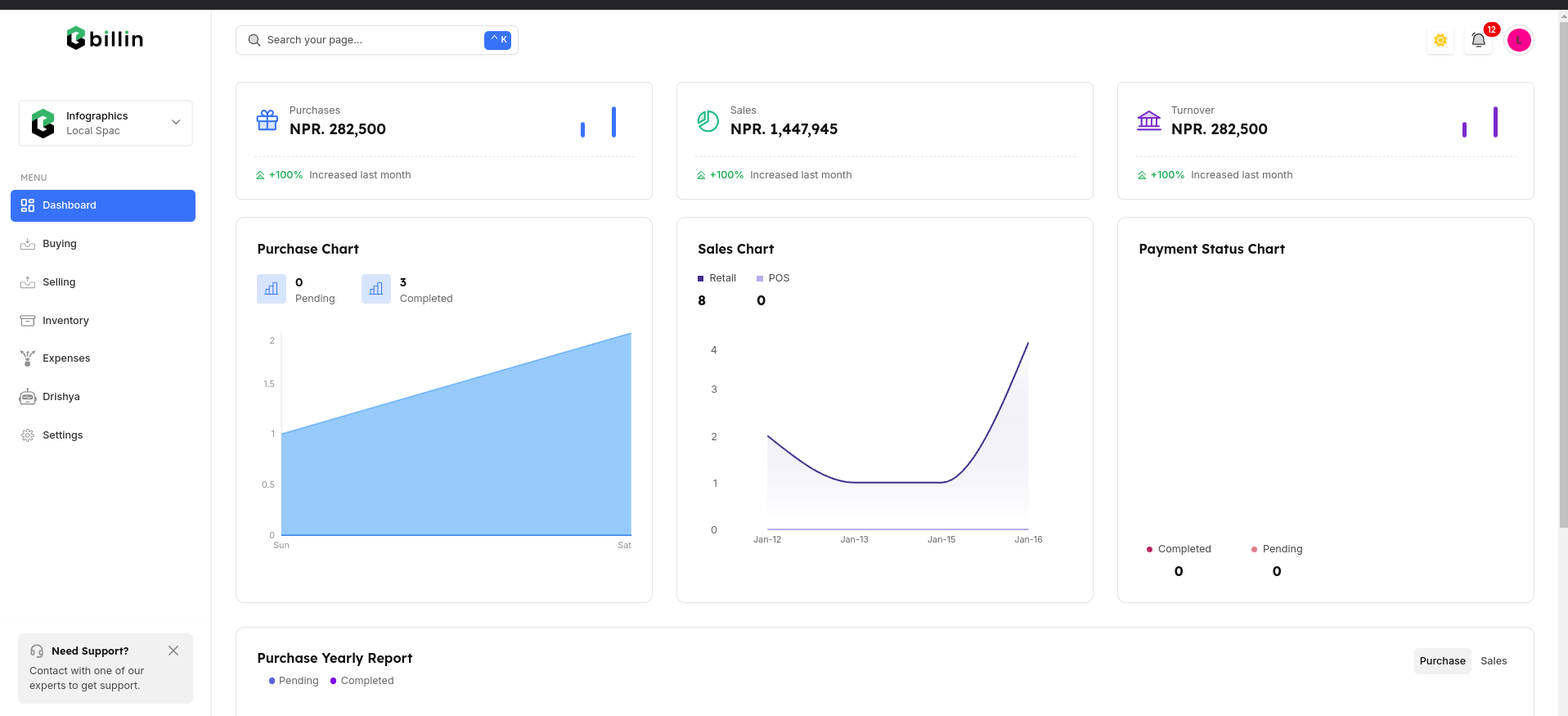The height and width of the screenshot is (716, 1568).
Task: Toggle the Retail legend in Sales Chart
Action: coord(717,278)
